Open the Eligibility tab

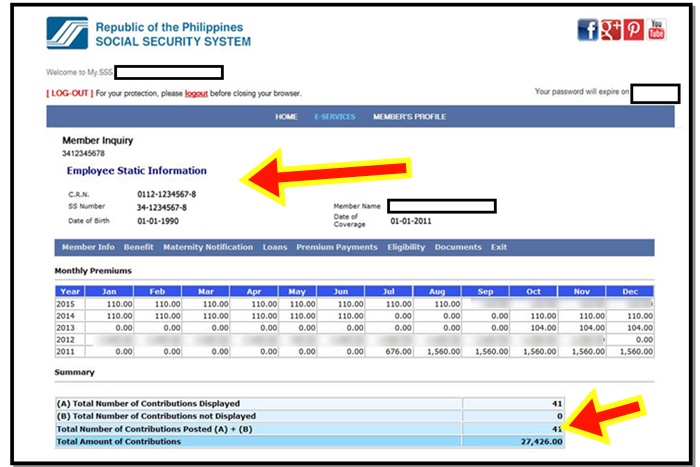tap(406, 247)
